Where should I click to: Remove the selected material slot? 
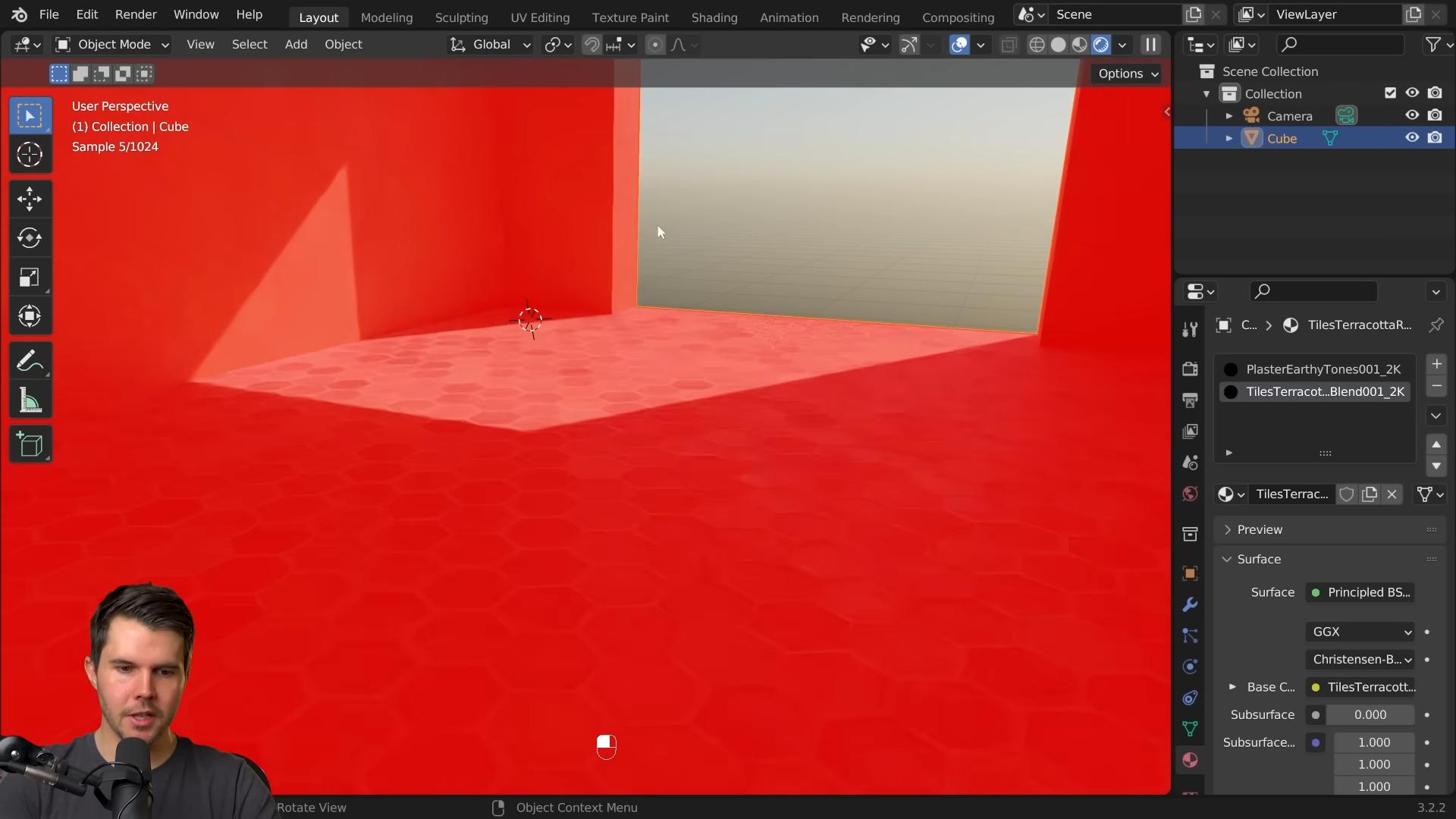pyautogui.click(x=1436, y=387)
